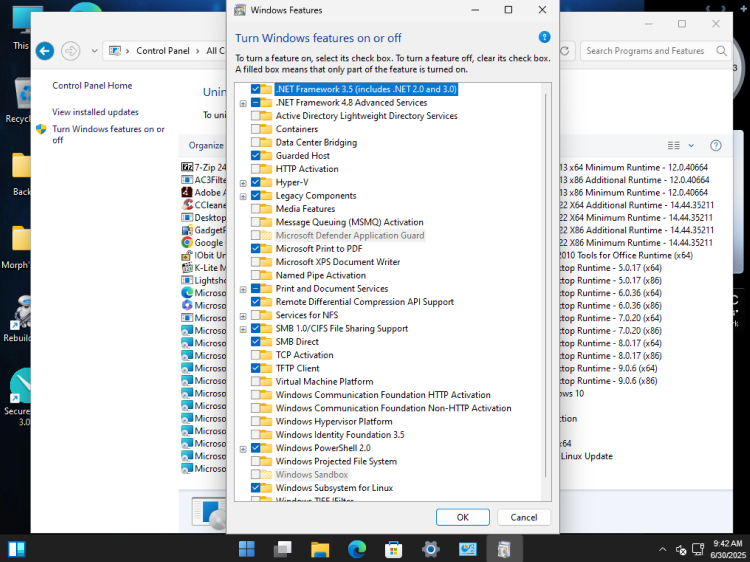The image size is (750, 562).
Task: Enable Active Directory Lightweight Directory Services
Action: pos(255,116)
